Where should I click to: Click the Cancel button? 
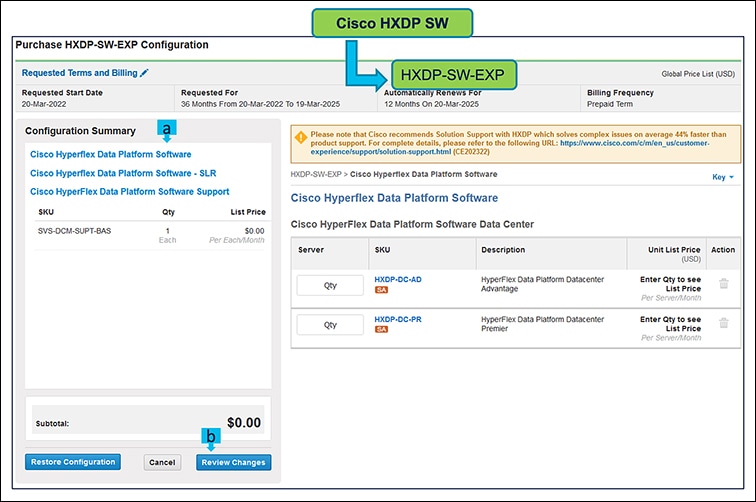162,462
